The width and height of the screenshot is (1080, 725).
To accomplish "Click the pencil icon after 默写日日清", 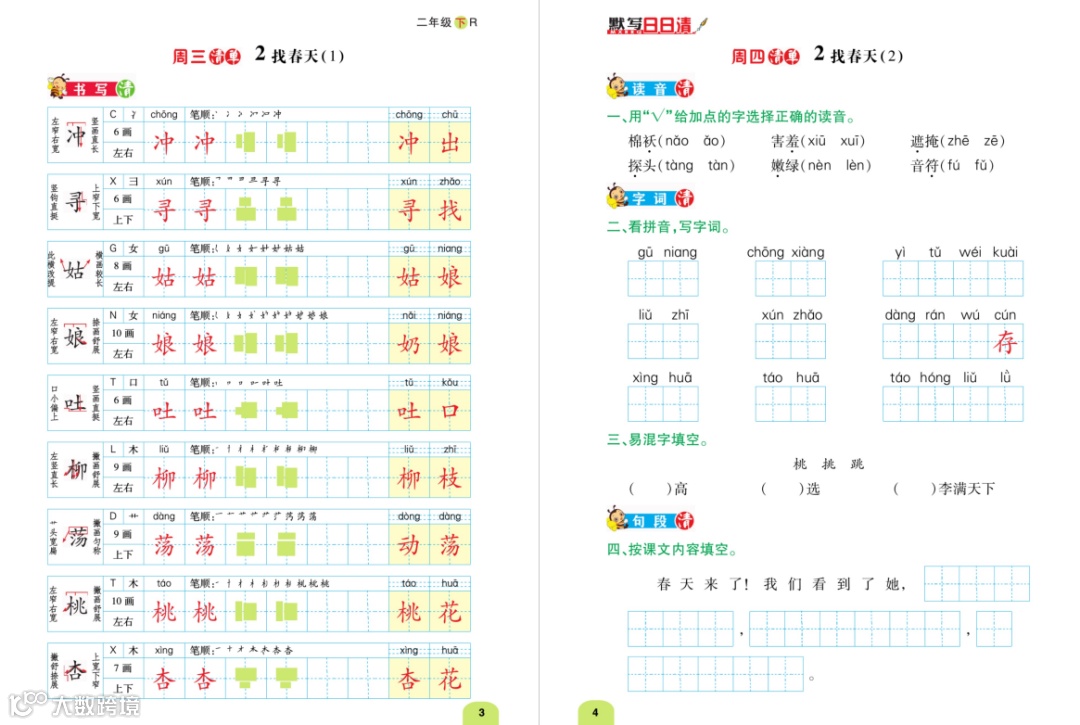I will (702, 25).
